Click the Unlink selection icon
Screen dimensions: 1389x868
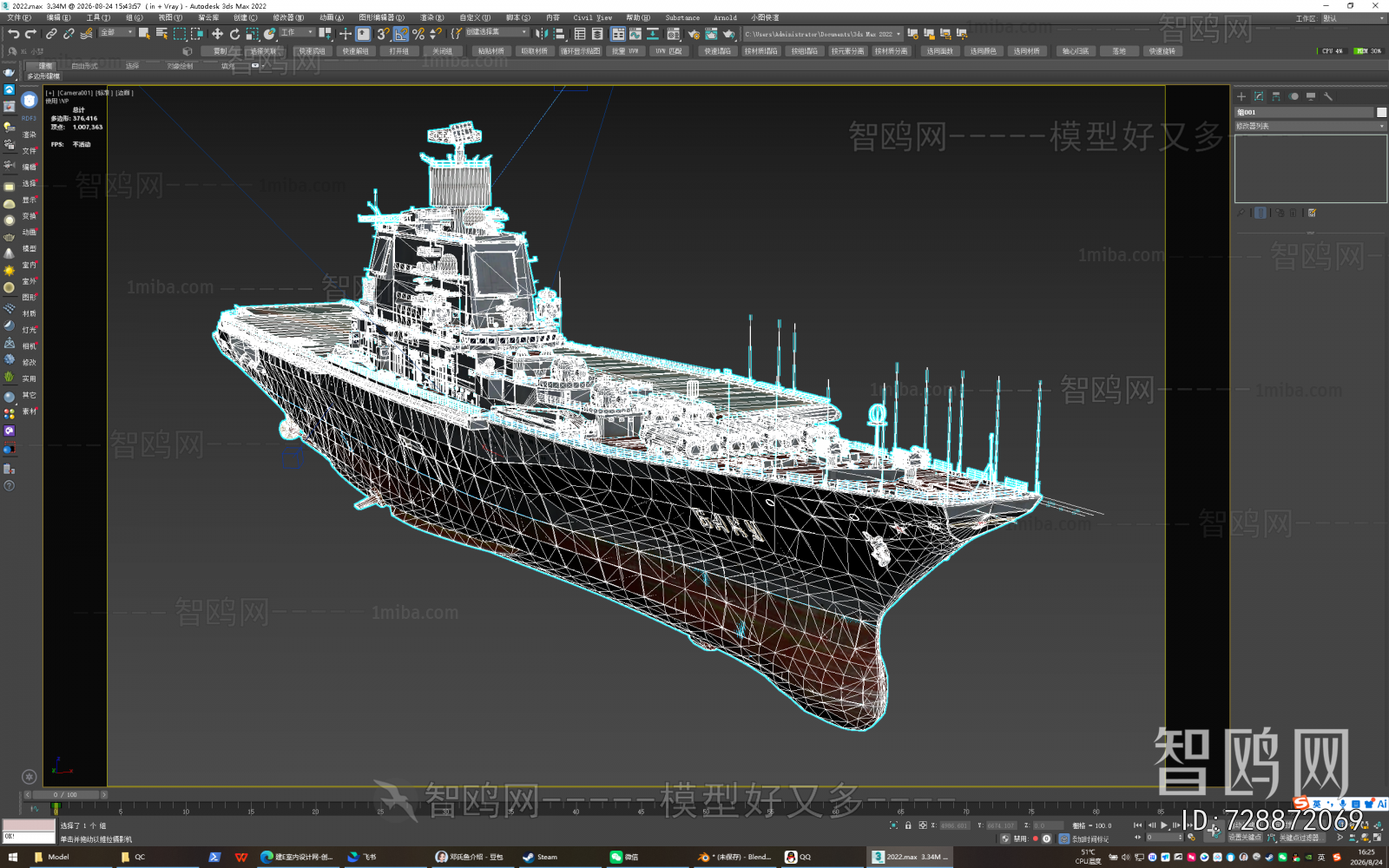[x=69, y=34]
